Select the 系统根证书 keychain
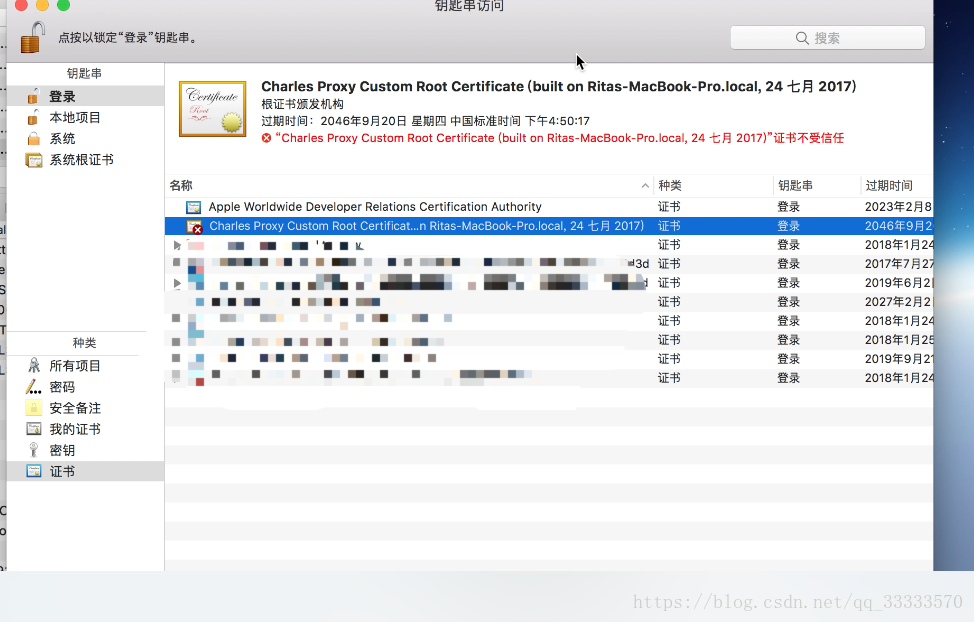Image resolution: width=974 pixels, height=622 pixels. click(x=85, y=160)
